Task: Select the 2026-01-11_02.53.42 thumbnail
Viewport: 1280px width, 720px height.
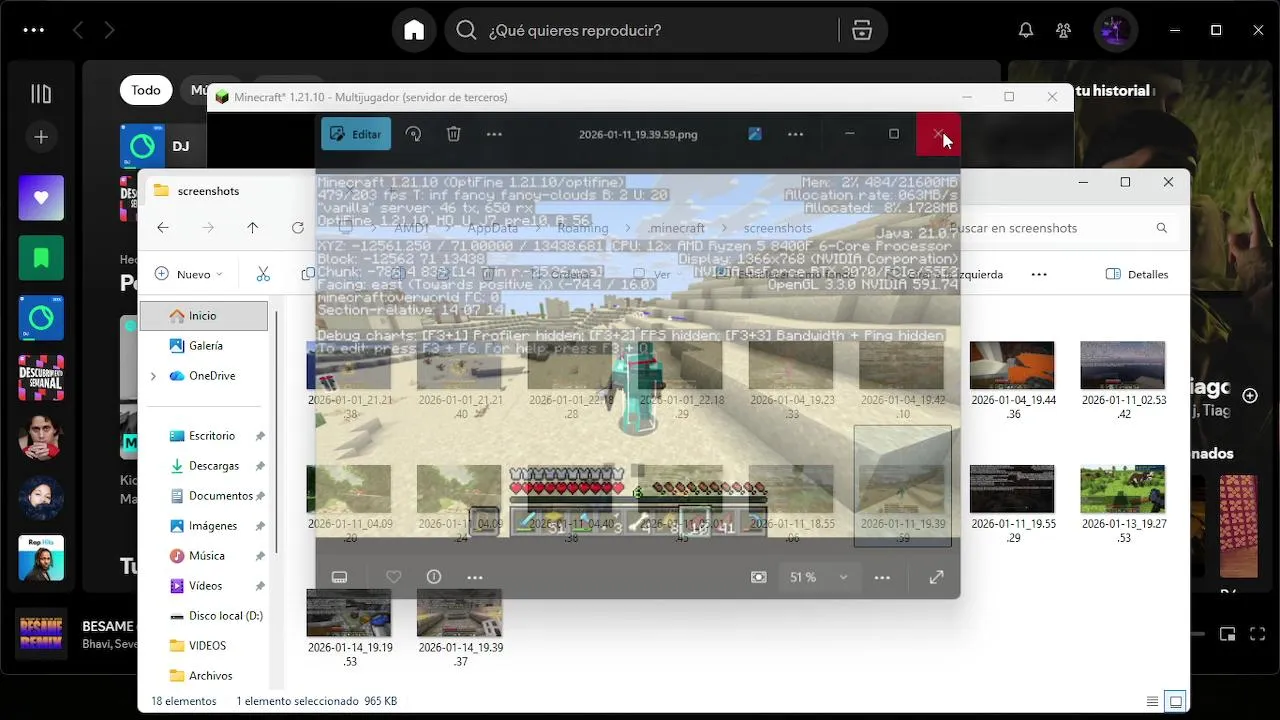Action: pos(1122,365)
